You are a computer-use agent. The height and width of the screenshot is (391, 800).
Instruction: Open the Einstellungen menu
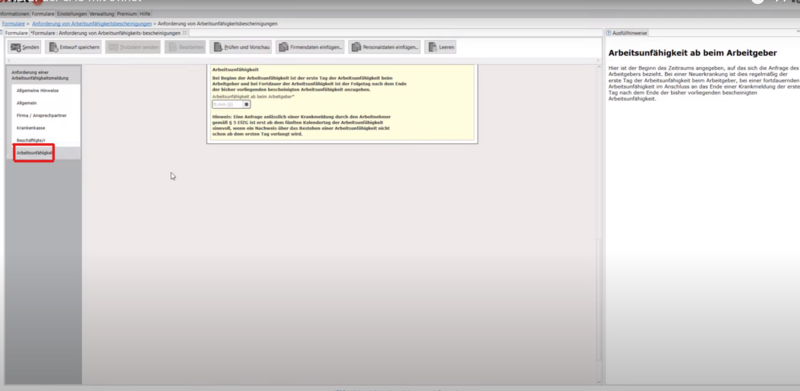click(71, 14)
